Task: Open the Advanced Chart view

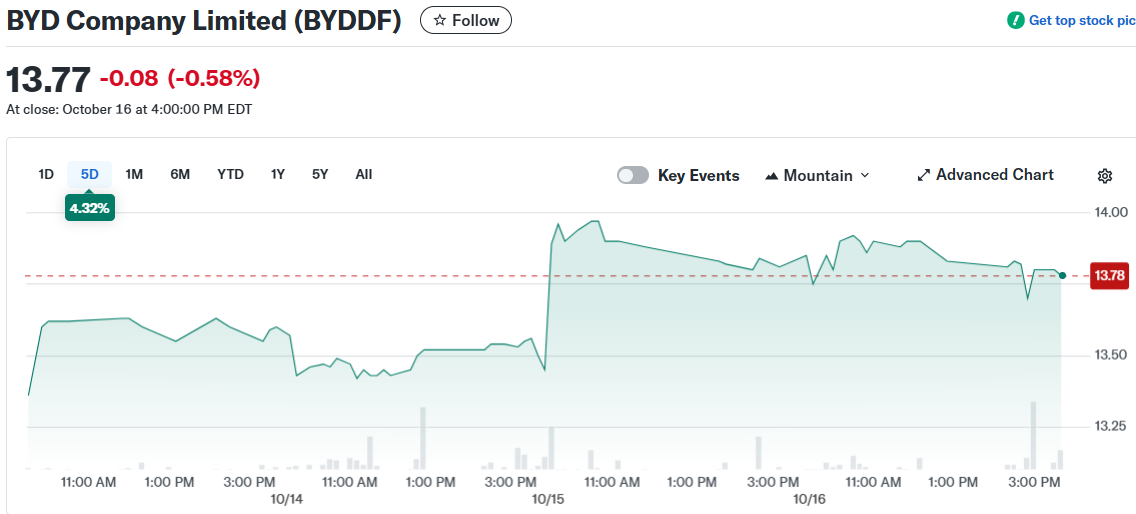Action: (x=994, y=175)
